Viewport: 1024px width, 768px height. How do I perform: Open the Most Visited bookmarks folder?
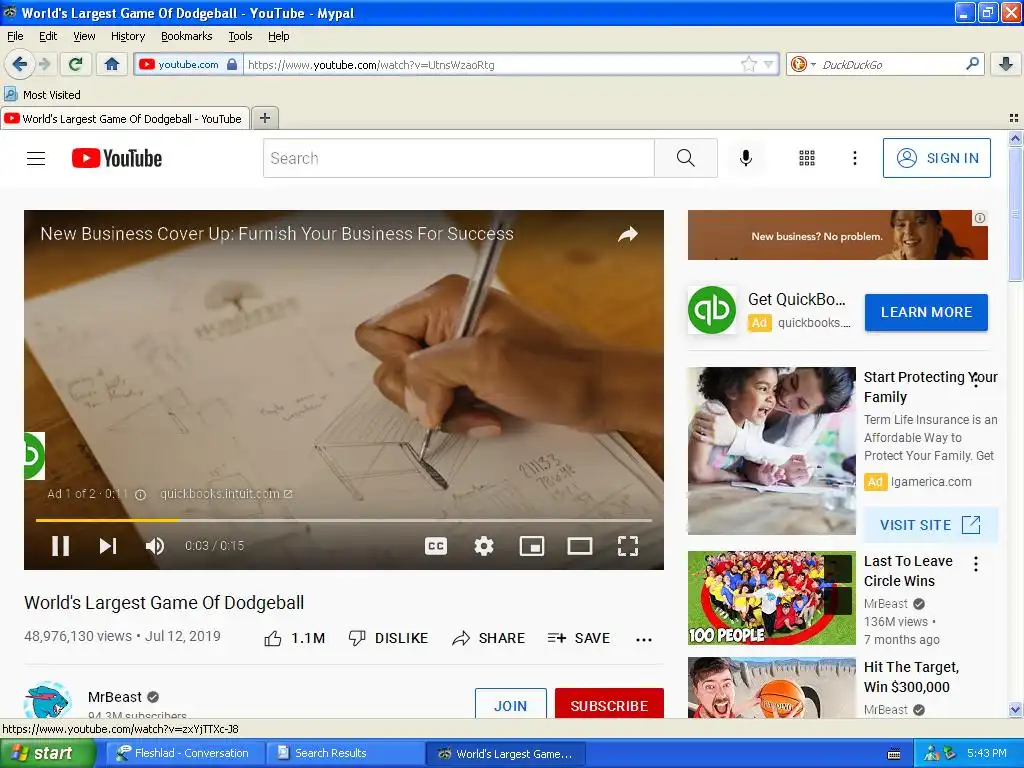click(43, 95)
